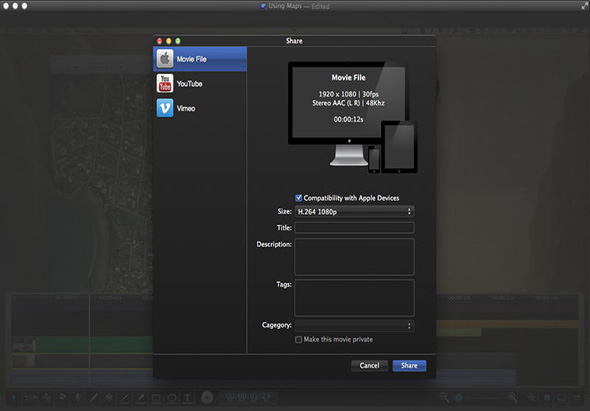
Task: Open the Size dropdown showing H.264 1080p
Action: coord(354,212)
